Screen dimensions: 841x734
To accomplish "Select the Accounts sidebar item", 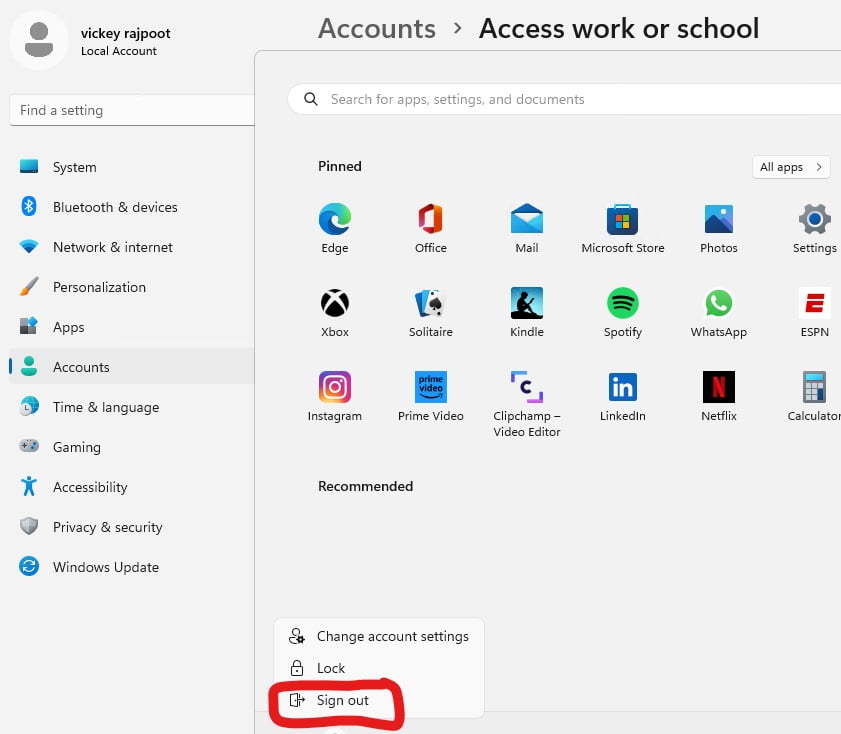I will (x=131, y=367).
